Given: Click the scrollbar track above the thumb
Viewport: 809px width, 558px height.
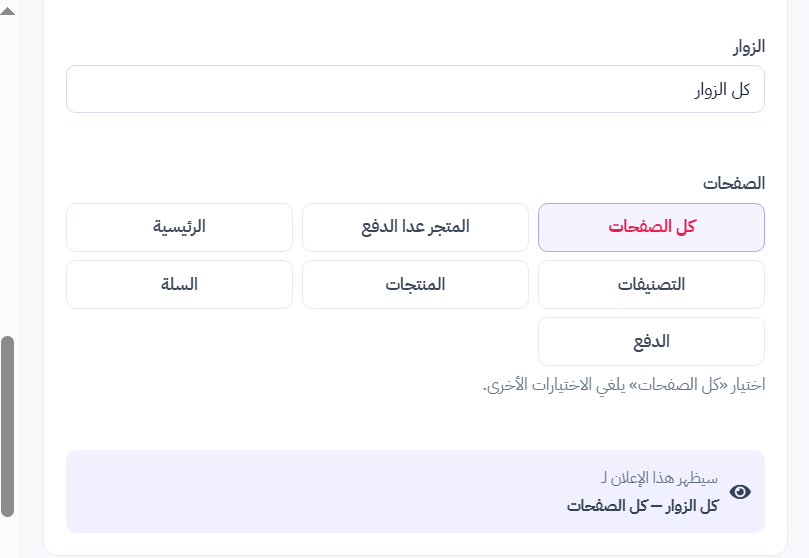Looking at the screenshot, I should pos(7,175).
